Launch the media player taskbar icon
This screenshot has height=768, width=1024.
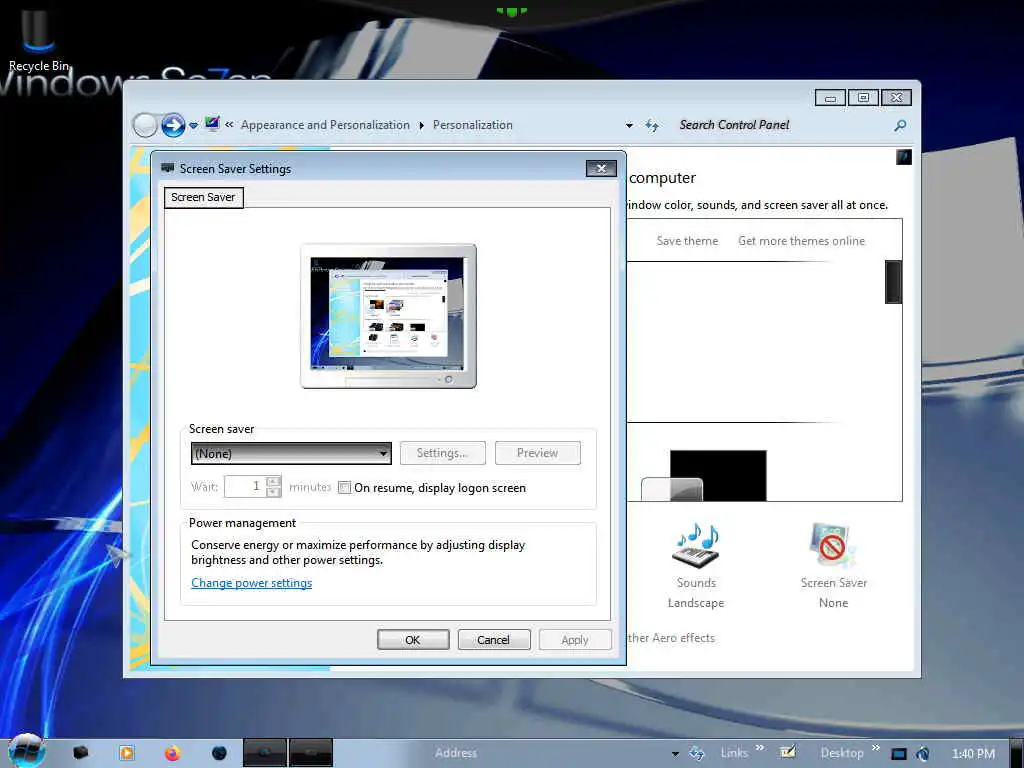(x=127, y=752)
